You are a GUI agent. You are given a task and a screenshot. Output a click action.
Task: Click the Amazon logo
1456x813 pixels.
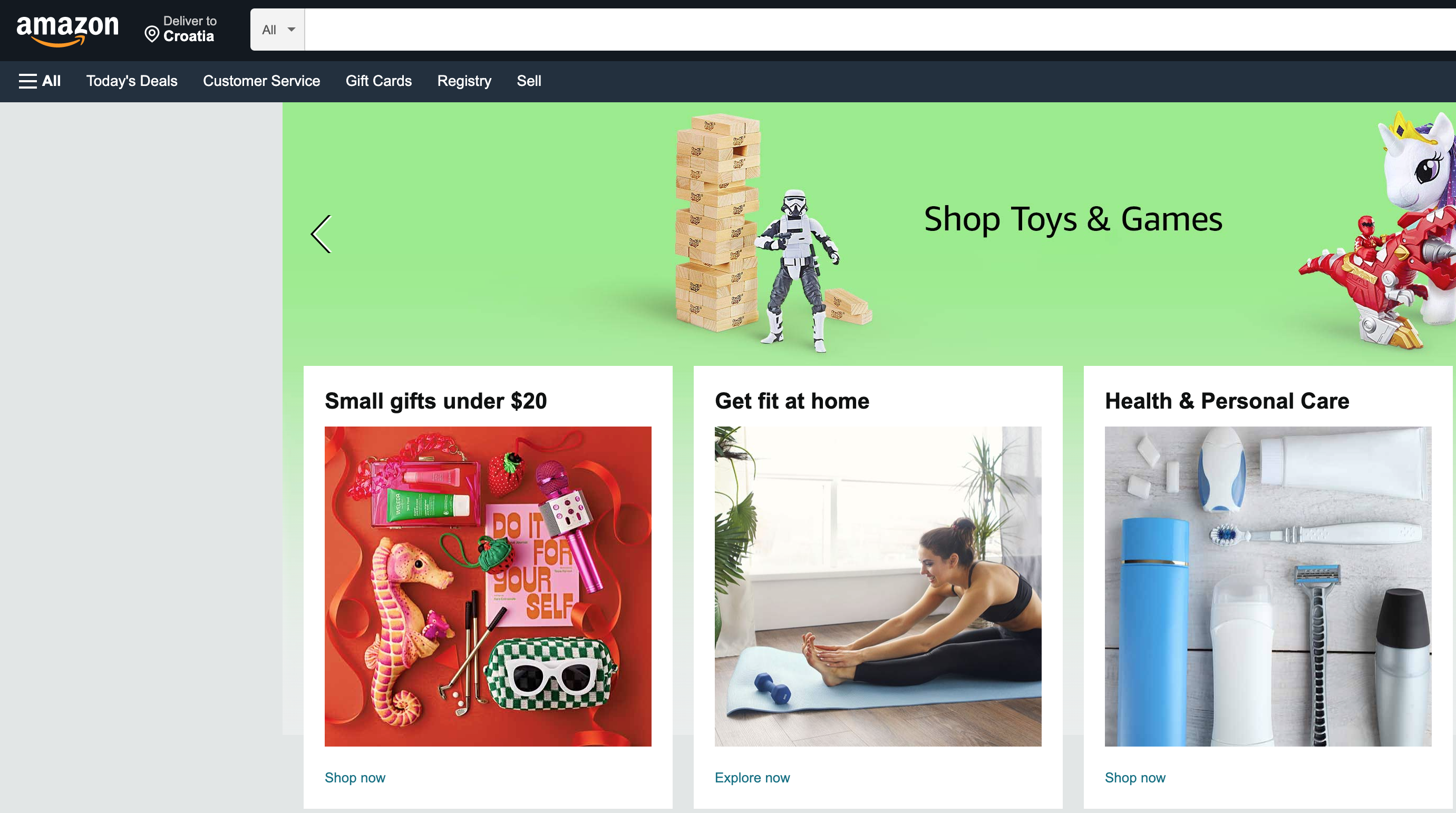tap(67, 31)
